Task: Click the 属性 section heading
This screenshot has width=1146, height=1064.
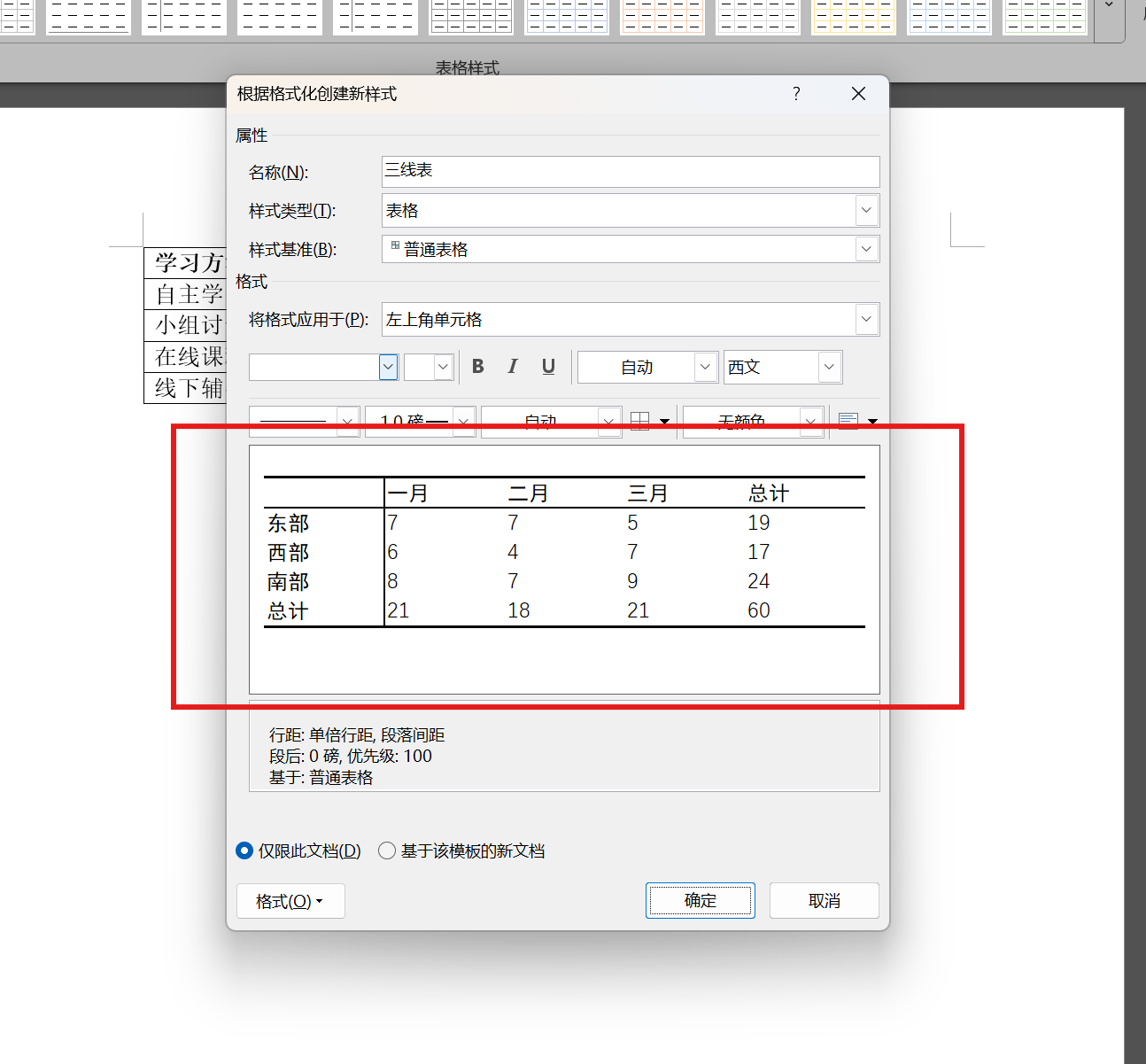Action: coord(252,136)
